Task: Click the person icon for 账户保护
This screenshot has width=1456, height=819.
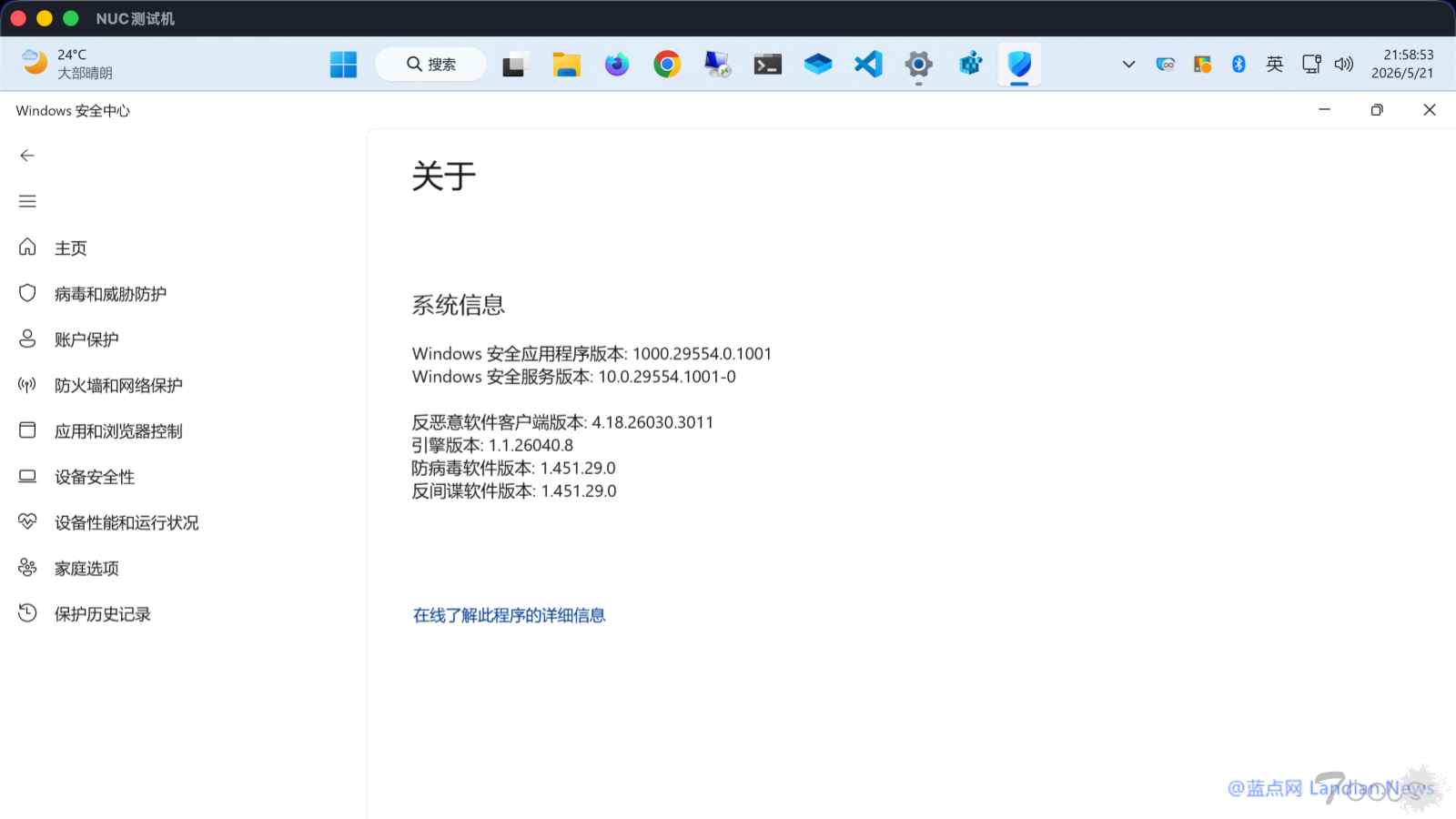Action: click(x=27, y=339)
